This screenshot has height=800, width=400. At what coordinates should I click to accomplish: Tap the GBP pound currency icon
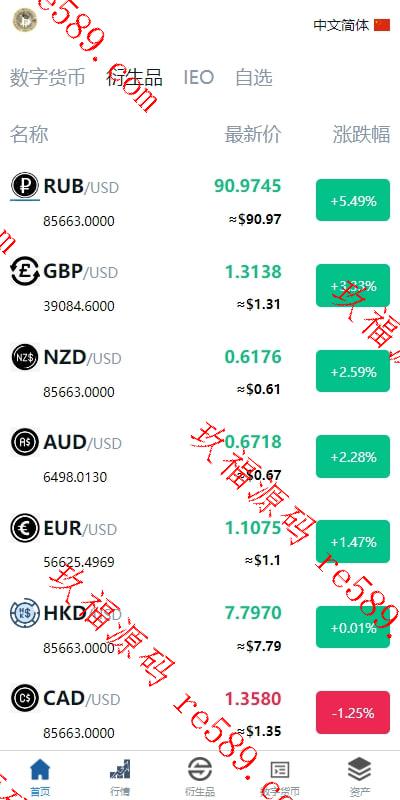[x=24, y=271]
